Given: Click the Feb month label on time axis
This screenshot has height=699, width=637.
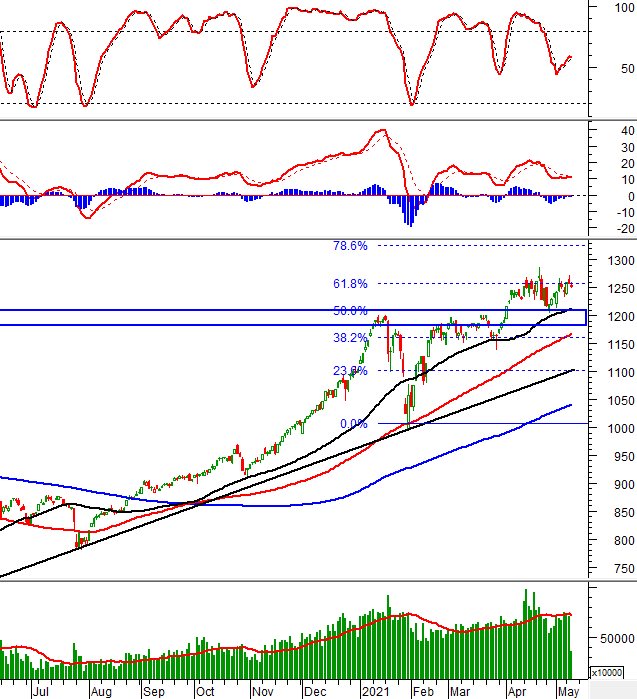Looking at the screenshot, I should tap(423, 692).
